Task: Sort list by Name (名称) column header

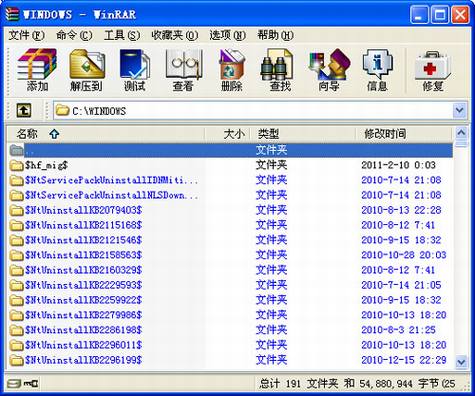Action: (x=106, y=134)
